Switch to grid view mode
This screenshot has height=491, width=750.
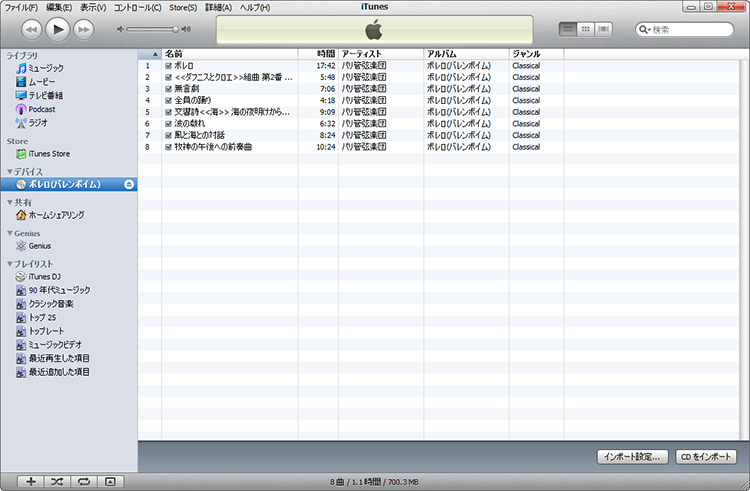click(x=585, y=29)
